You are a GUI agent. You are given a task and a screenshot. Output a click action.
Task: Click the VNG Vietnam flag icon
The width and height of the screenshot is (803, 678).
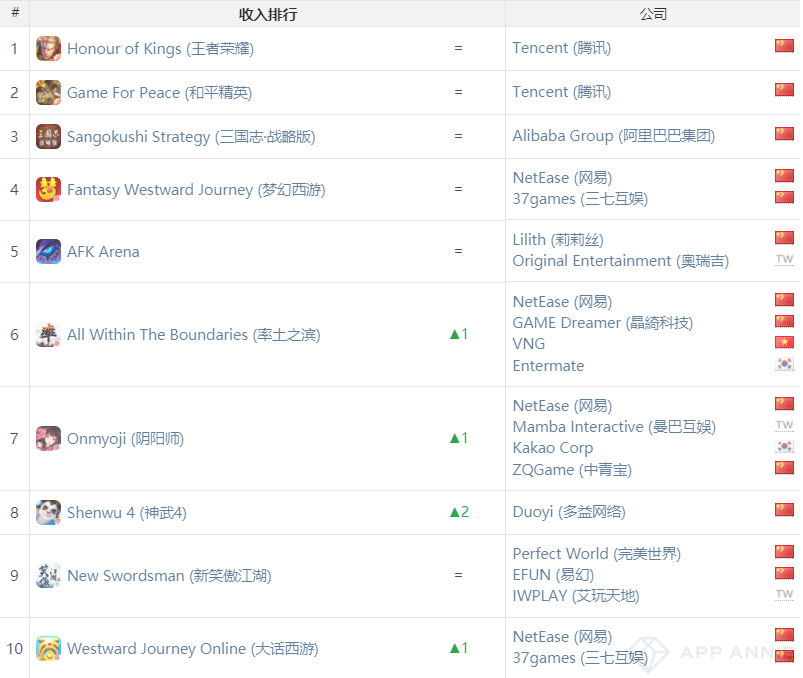[784, 343]
